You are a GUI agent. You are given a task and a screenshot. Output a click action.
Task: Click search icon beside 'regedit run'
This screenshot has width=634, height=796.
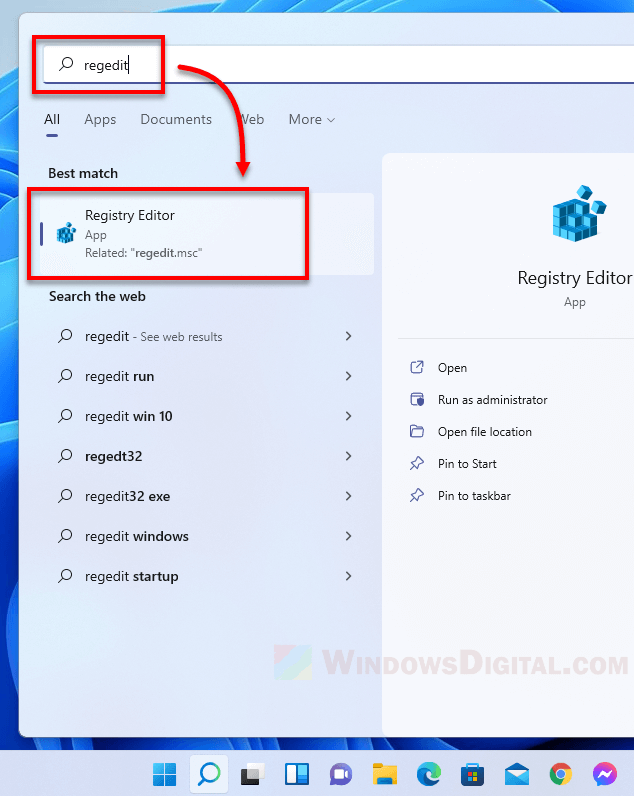tap(65, 376)
